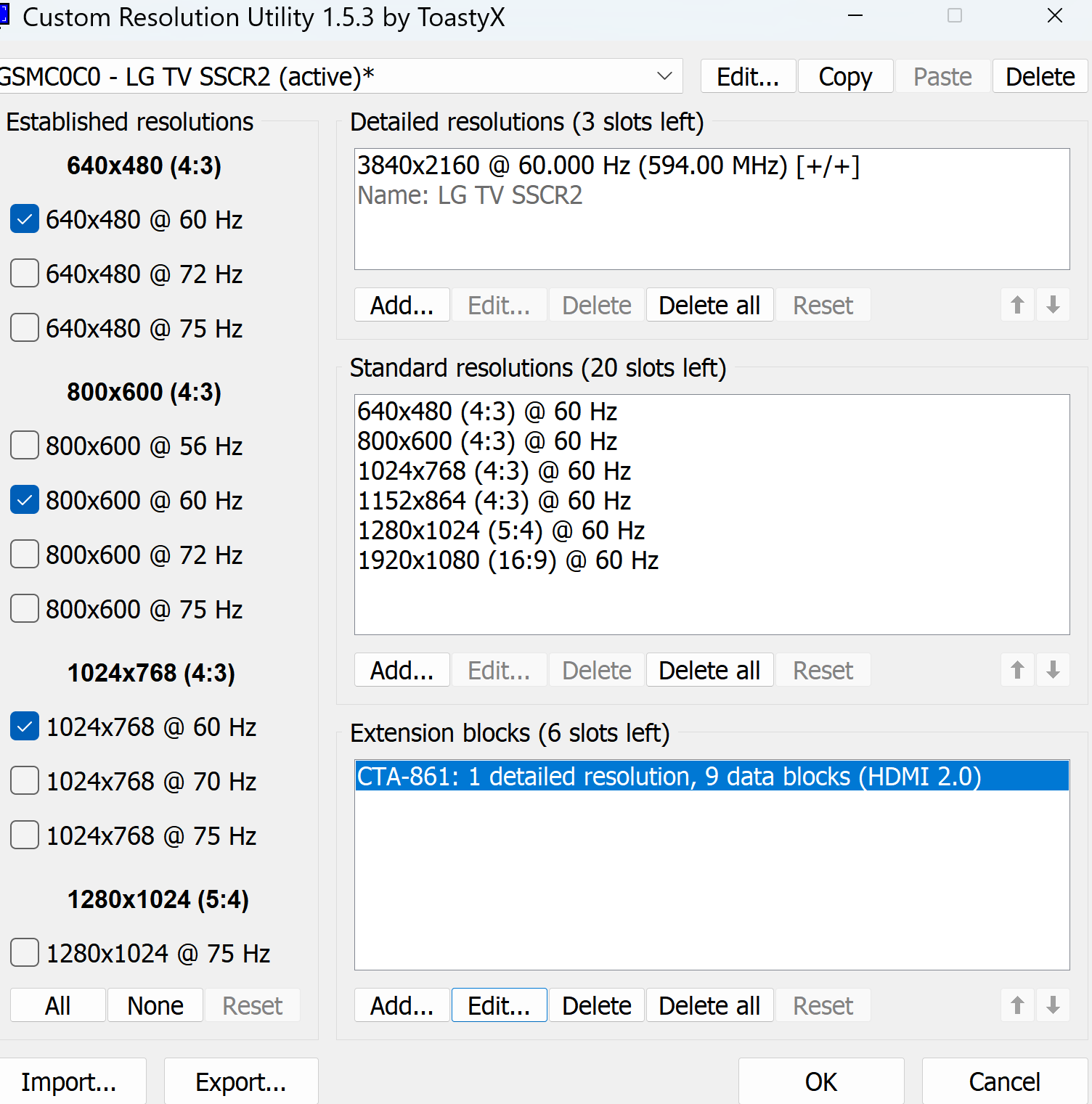
Task: Select 3840x2160 @ 60.000 Hz detailed resolution
Action: pos(608,166)
